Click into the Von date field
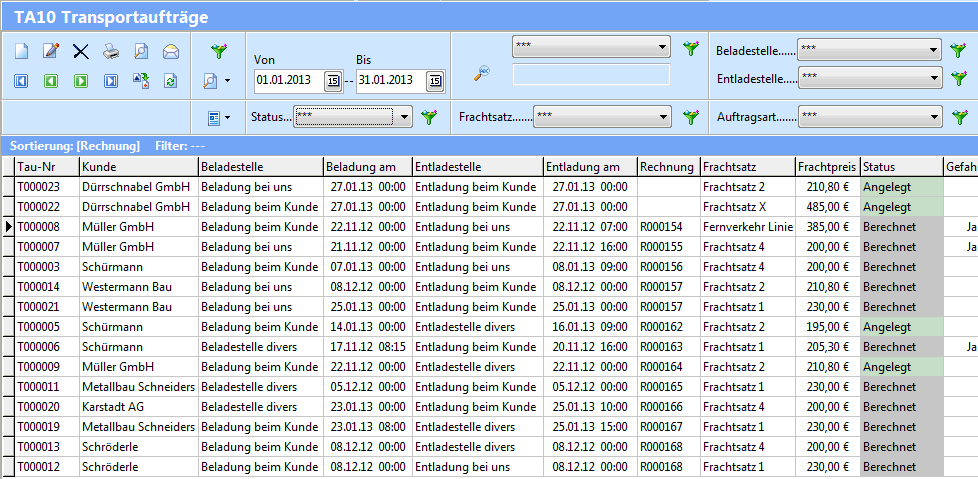 [x=288, y=80]
